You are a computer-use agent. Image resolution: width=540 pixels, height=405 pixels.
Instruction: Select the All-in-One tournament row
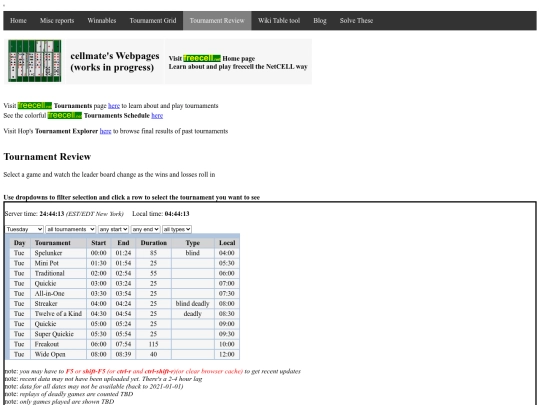pos(124,293)
